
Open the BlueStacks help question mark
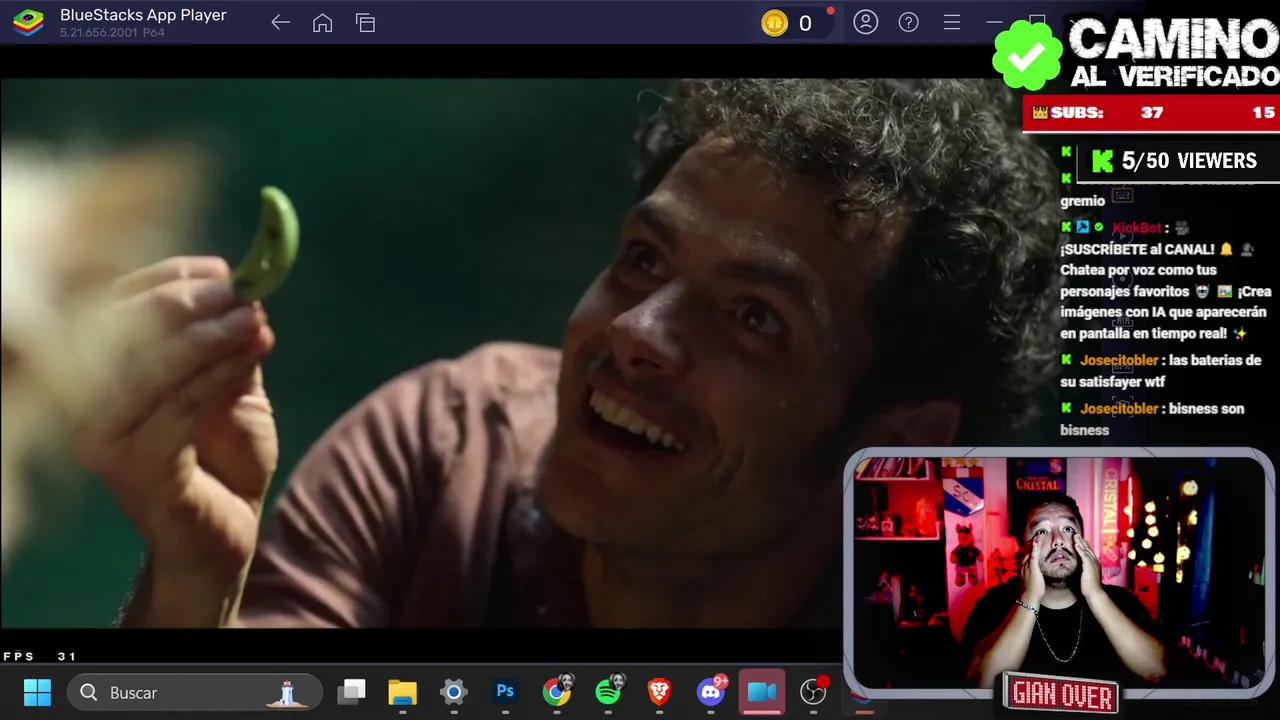[x=908, y=22]
